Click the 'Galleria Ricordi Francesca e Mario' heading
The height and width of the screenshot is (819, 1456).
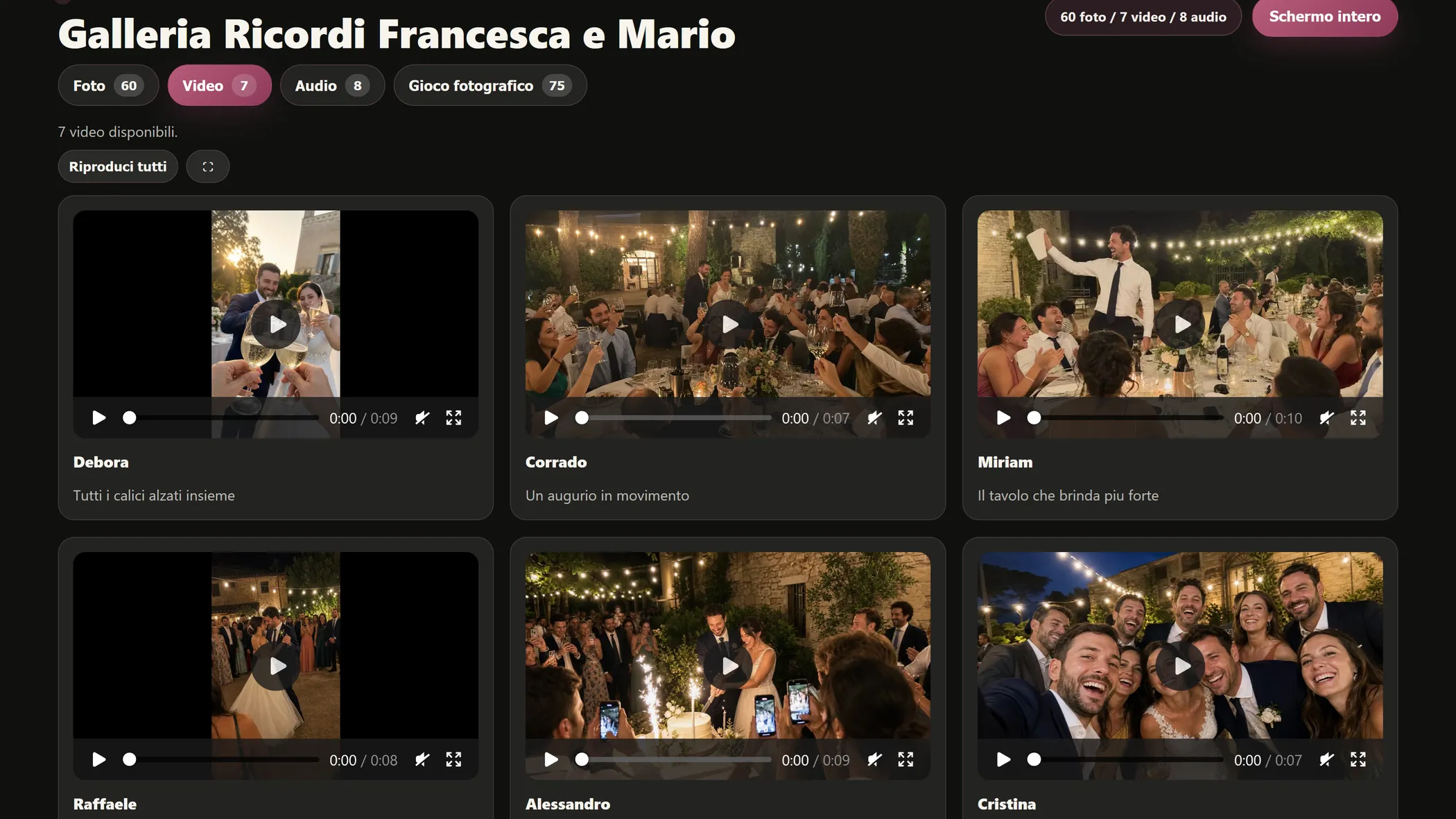point(397,34)
